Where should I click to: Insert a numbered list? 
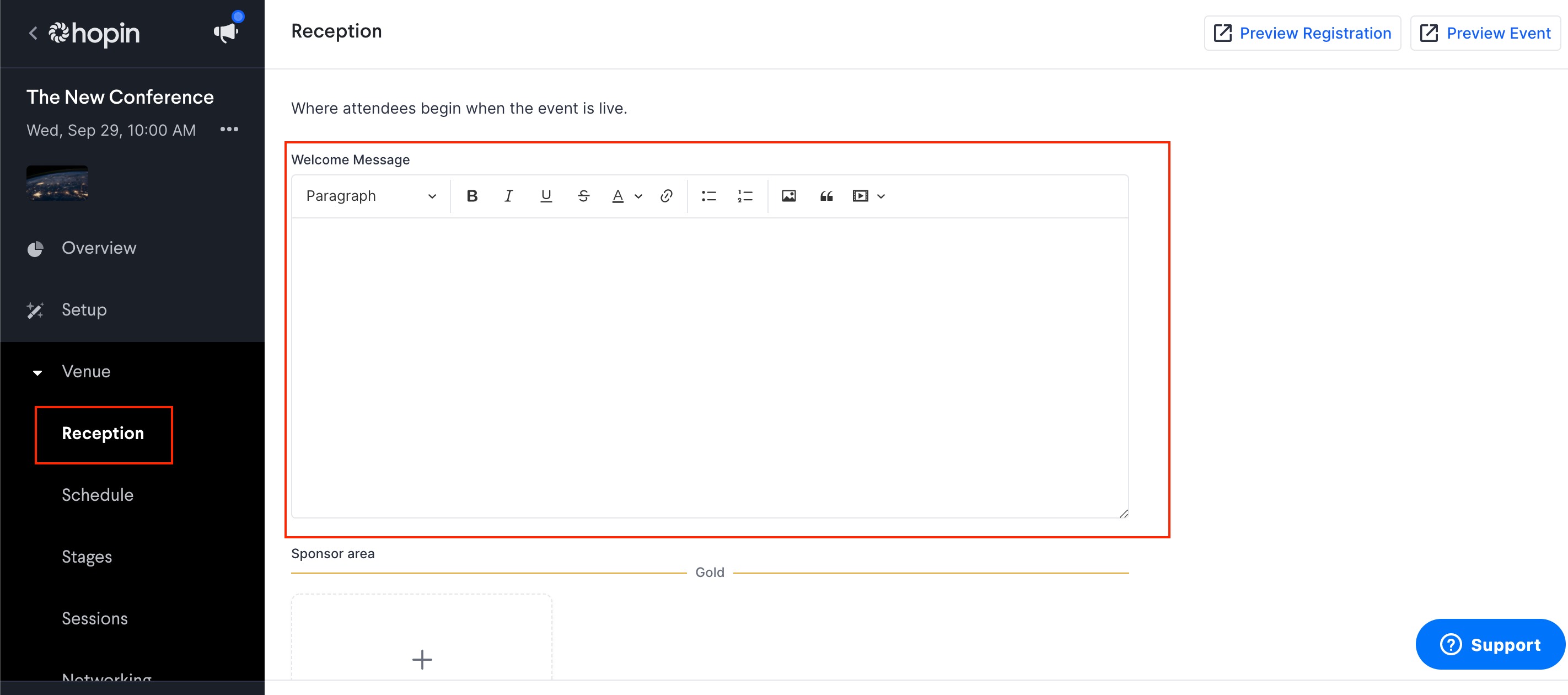[x=745, y=196]
